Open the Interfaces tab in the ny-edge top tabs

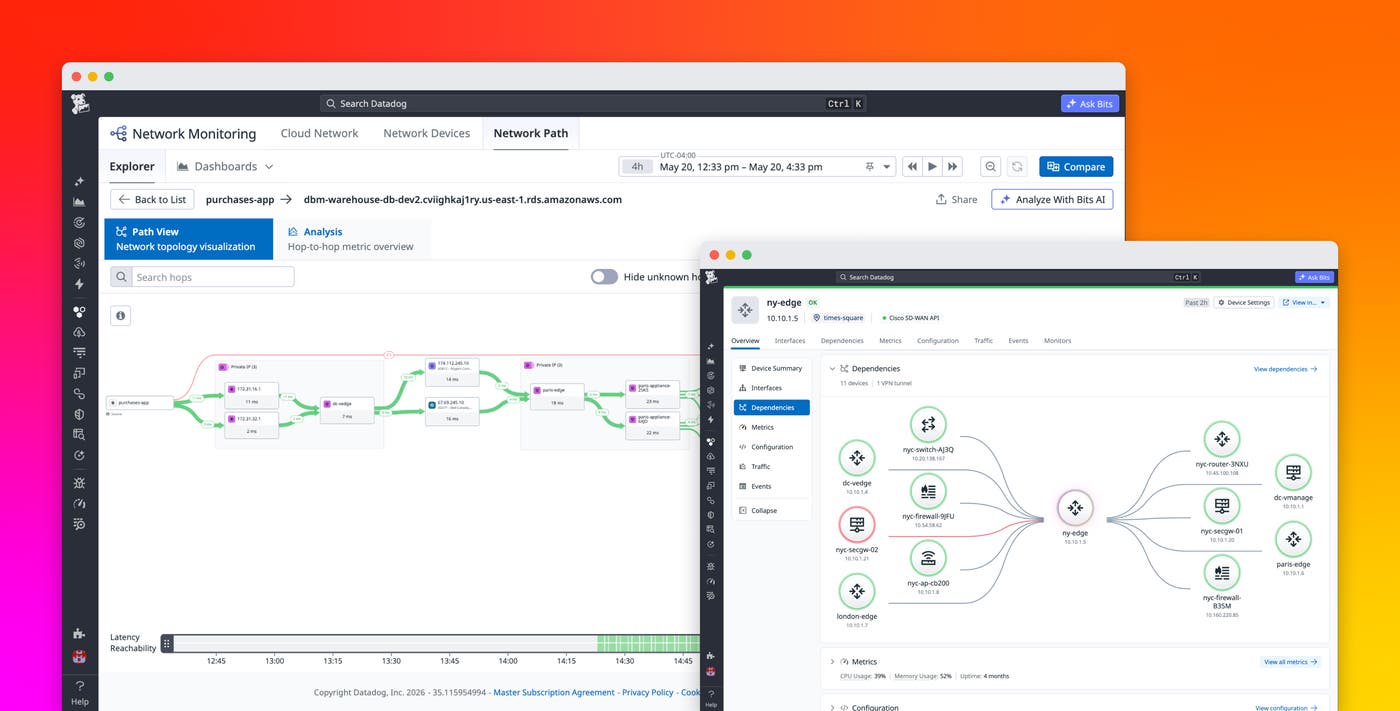tap(790, 341)
